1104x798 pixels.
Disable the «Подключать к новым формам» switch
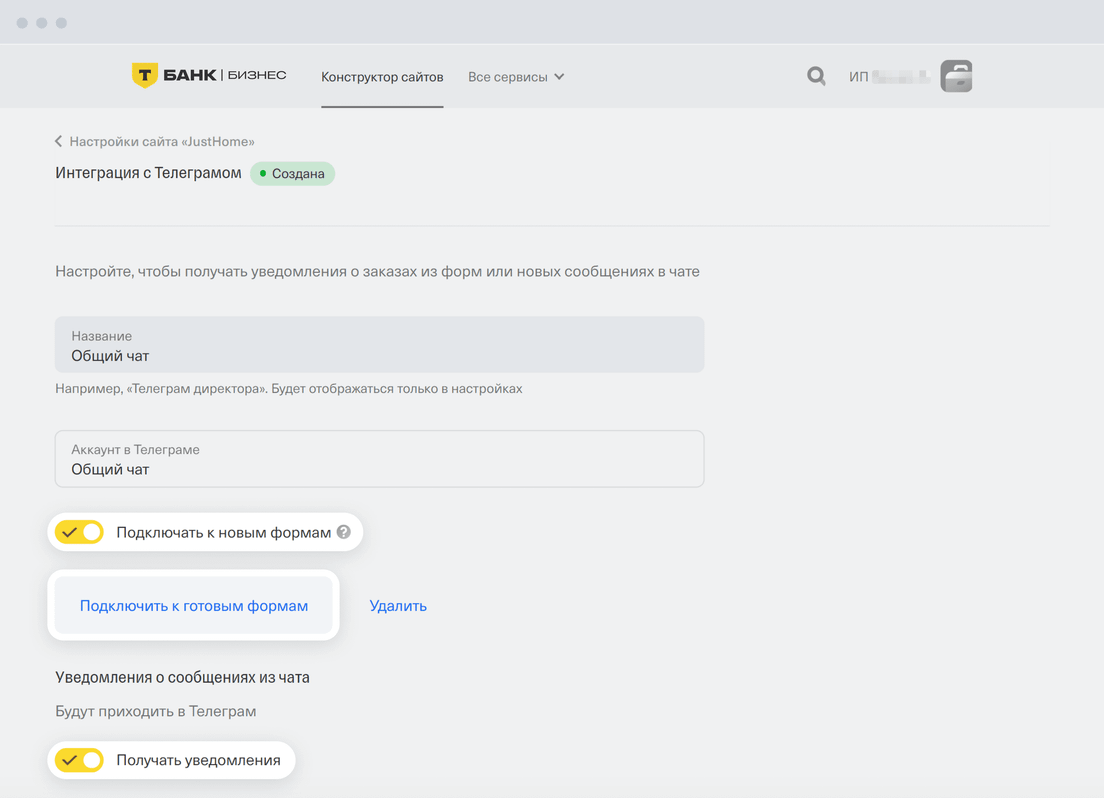click(x=79, y=532)
